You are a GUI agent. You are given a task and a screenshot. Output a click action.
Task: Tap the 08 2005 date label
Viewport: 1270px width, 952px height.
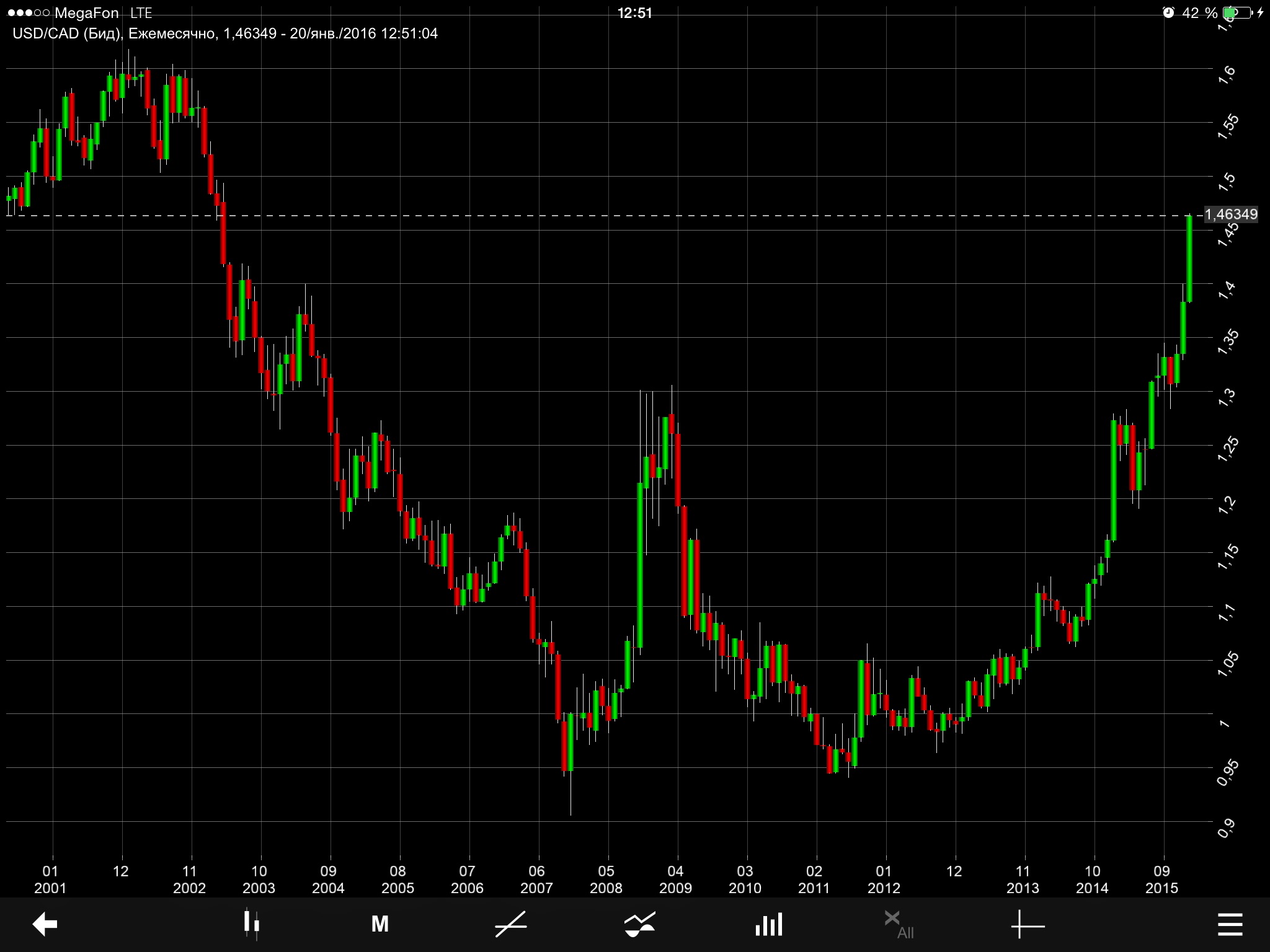[x=397, y=879]
